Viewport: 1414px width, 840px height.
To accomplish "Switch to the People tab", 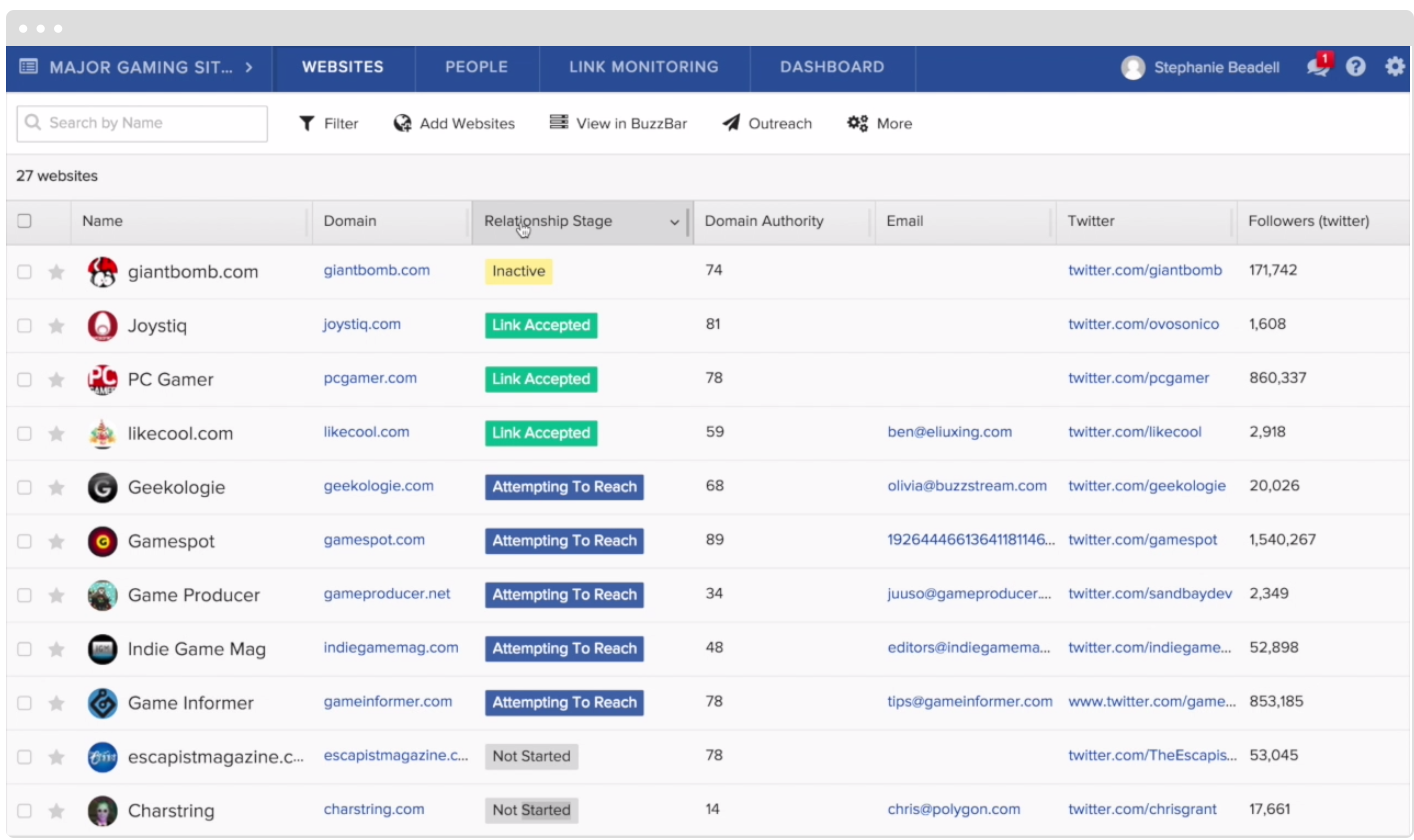I will click(x=477, y=68).
